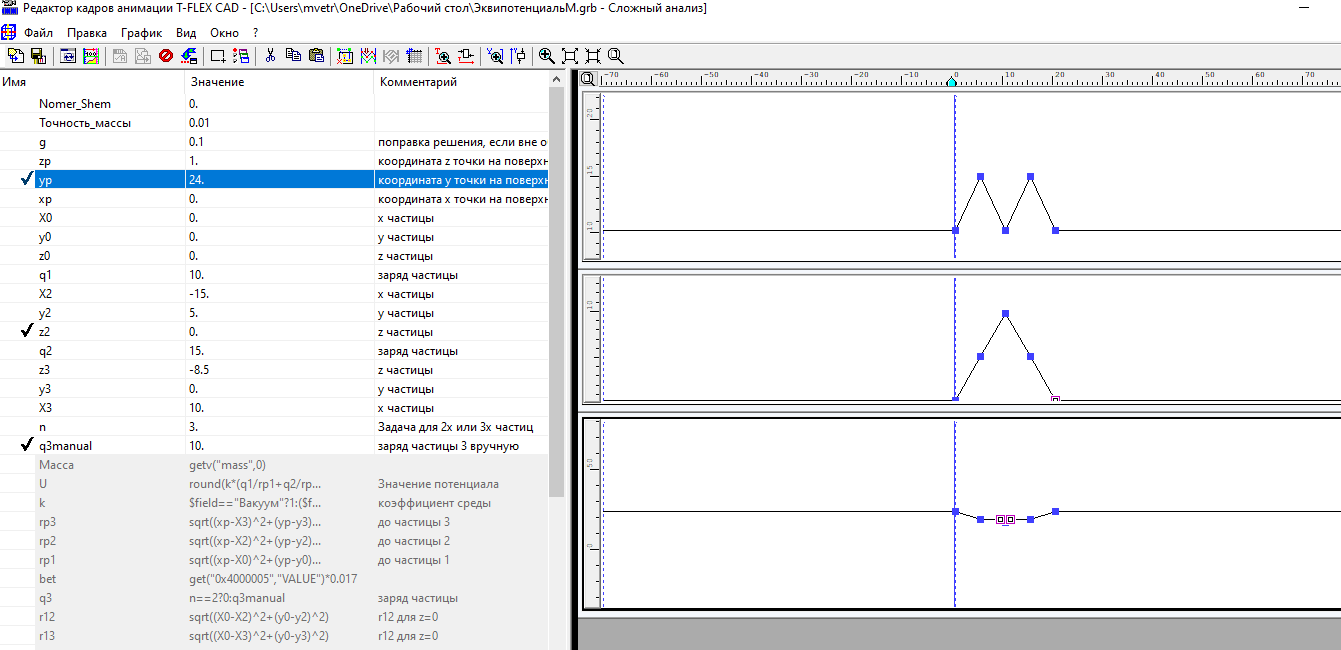Open the Окно menu
The image size is (1341, 650).
224,33
